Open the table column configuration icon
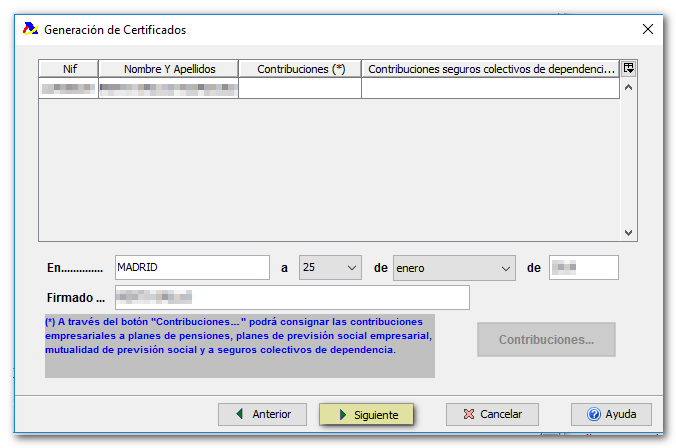The height and width of the screenshot is (448, 676). tap(628, 68)
